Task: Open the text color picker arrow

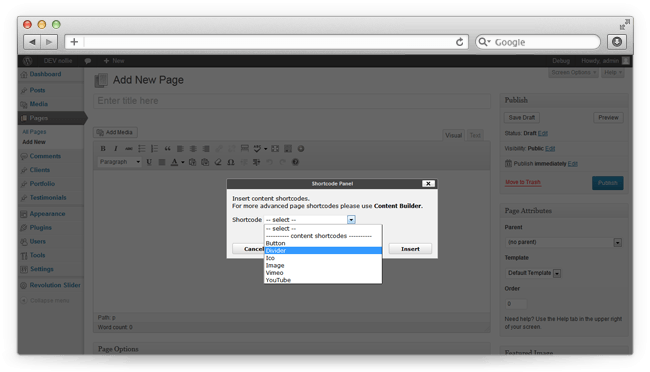Action: pos(182,162)
